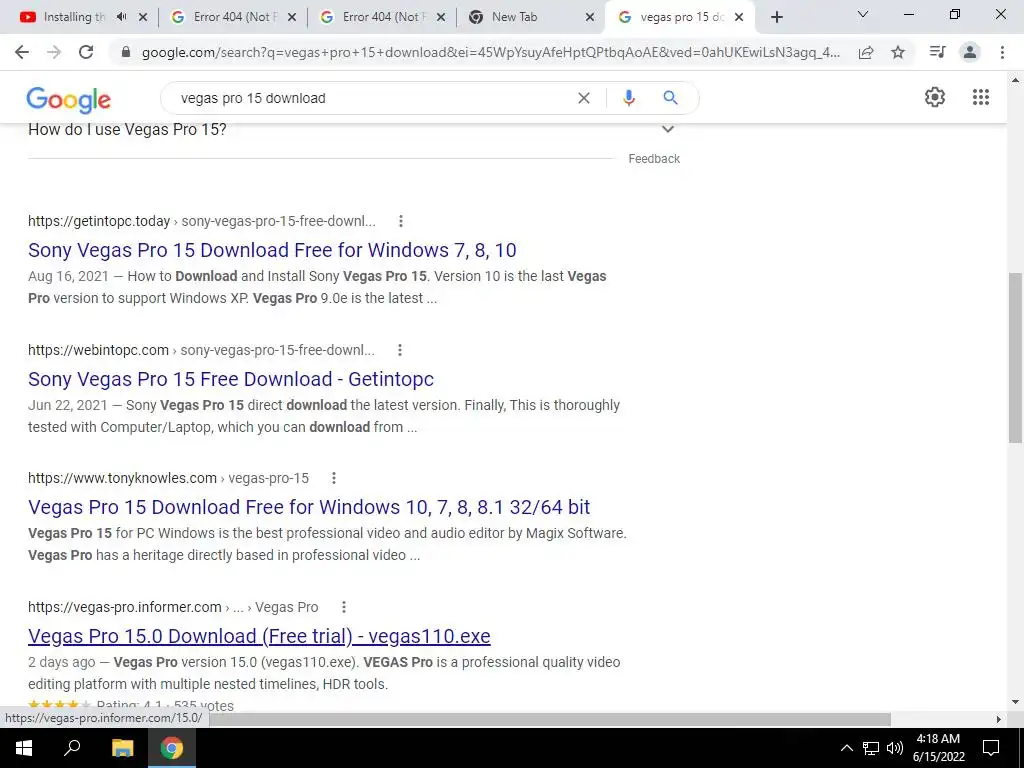This screenshot has height=768, width=1024.
Task: Clear the search box text
Action: pyautogui.click(x=584, y=98)
